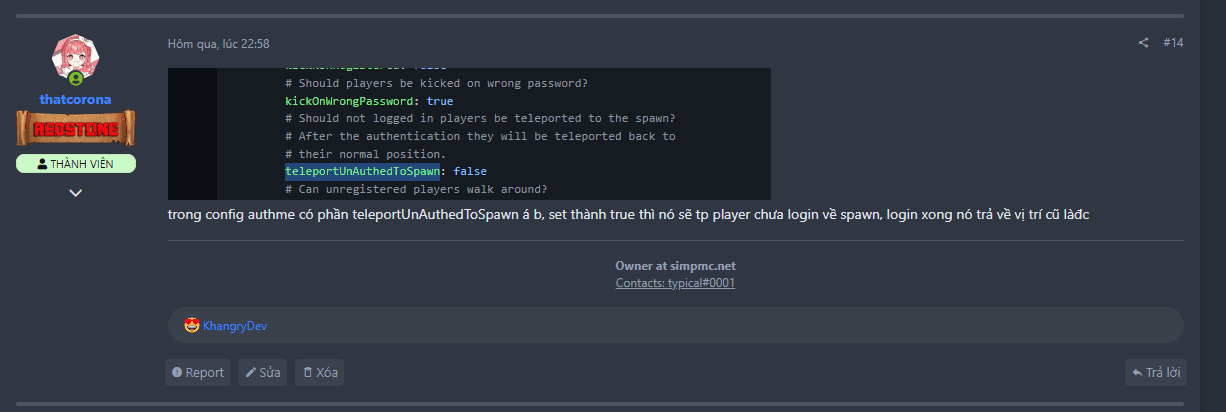Enlarge the authme config code screenshot
This screenshot has width=1226, height=412.
469,134
